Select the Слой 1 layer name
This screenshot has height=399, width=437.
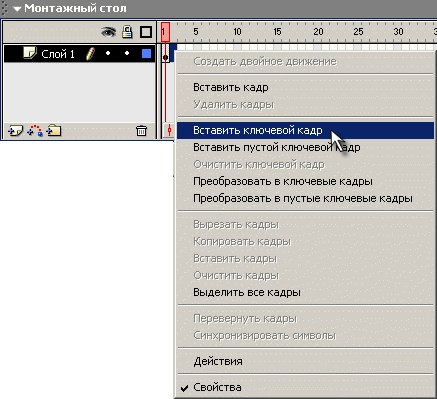[x=58, y=54]
